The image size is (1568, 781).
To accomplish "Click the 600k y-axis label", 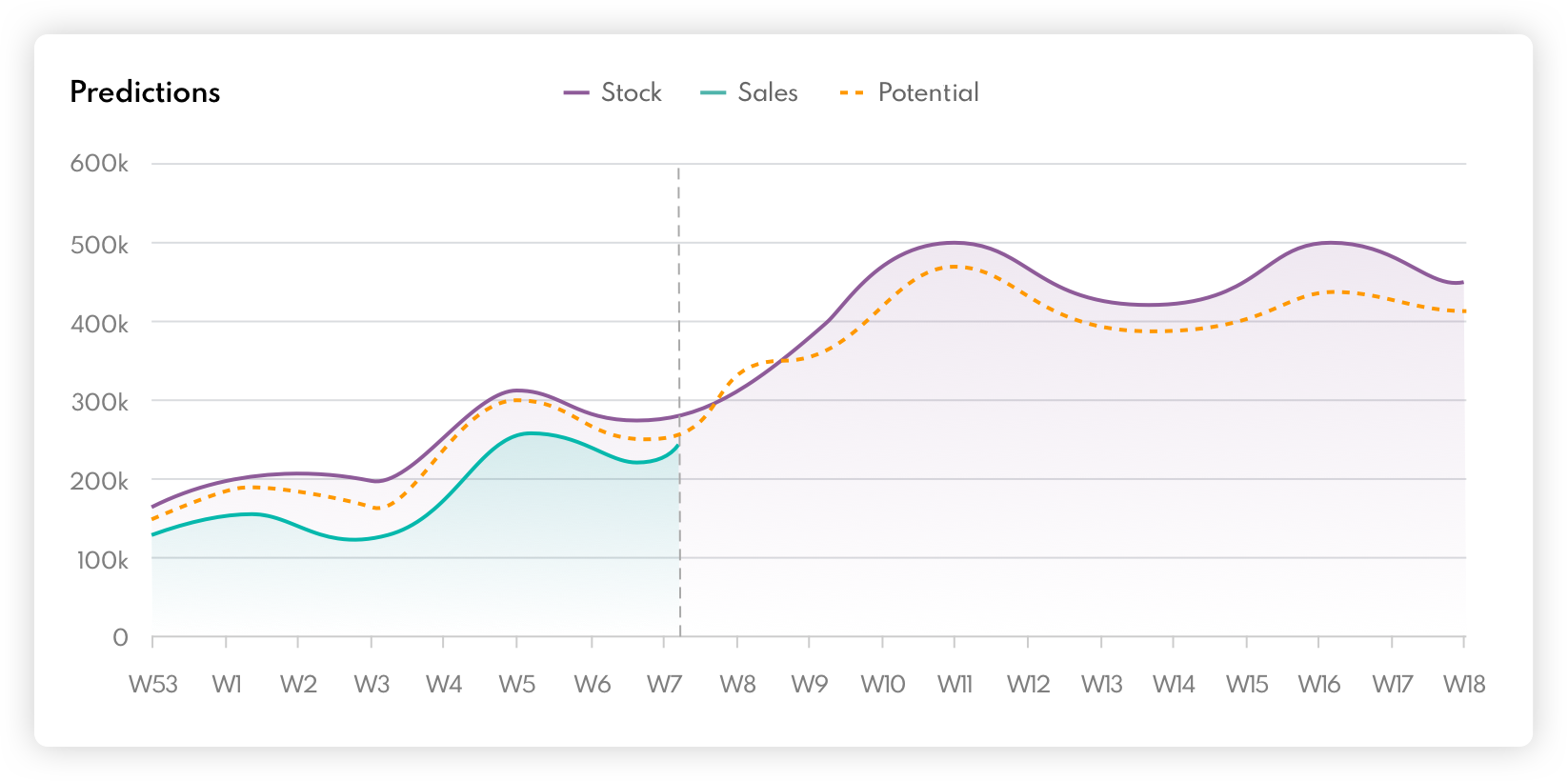I will pos(99,164).
